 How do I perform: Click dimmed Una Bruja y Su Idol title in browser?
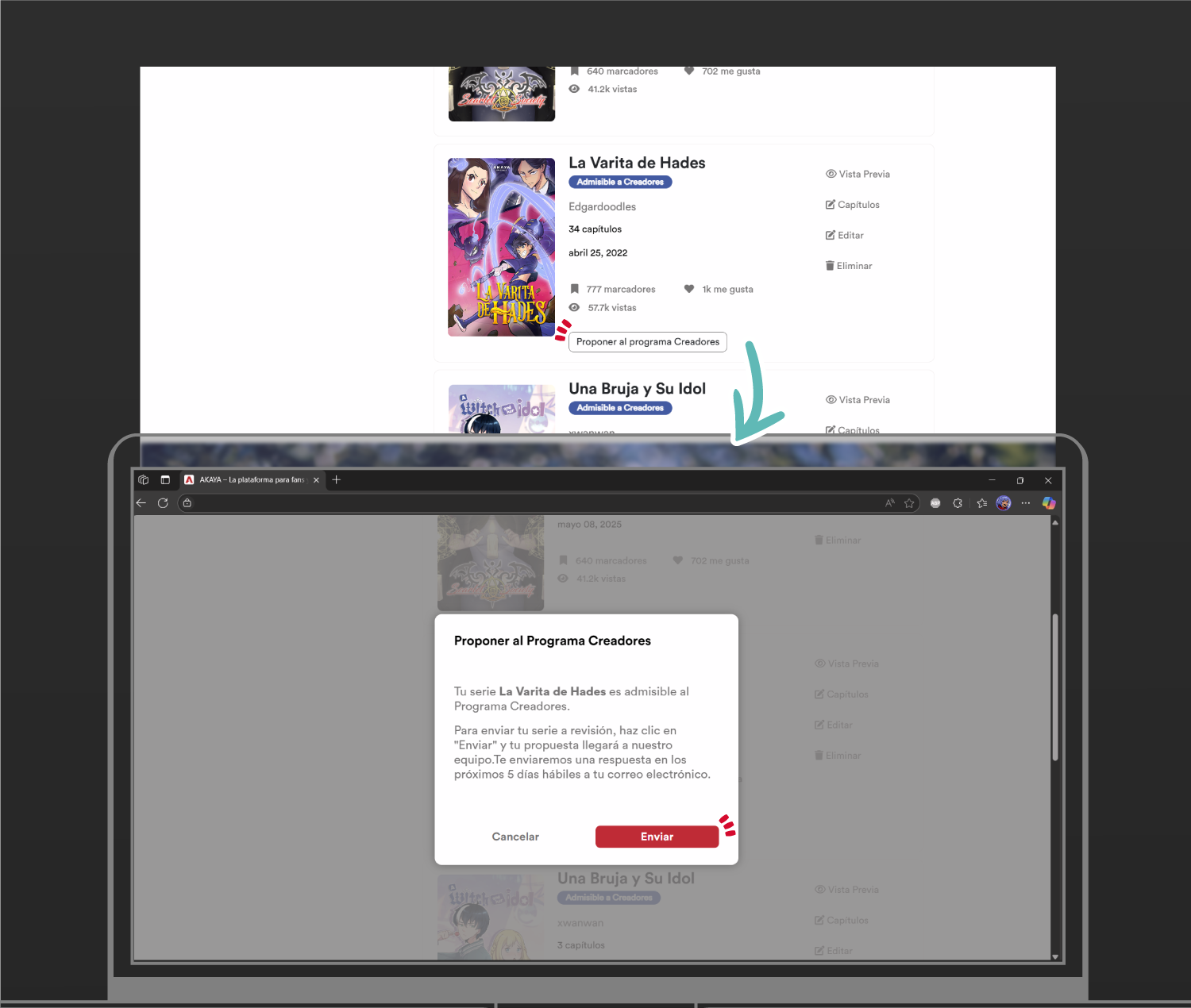(x=626, y=879)
